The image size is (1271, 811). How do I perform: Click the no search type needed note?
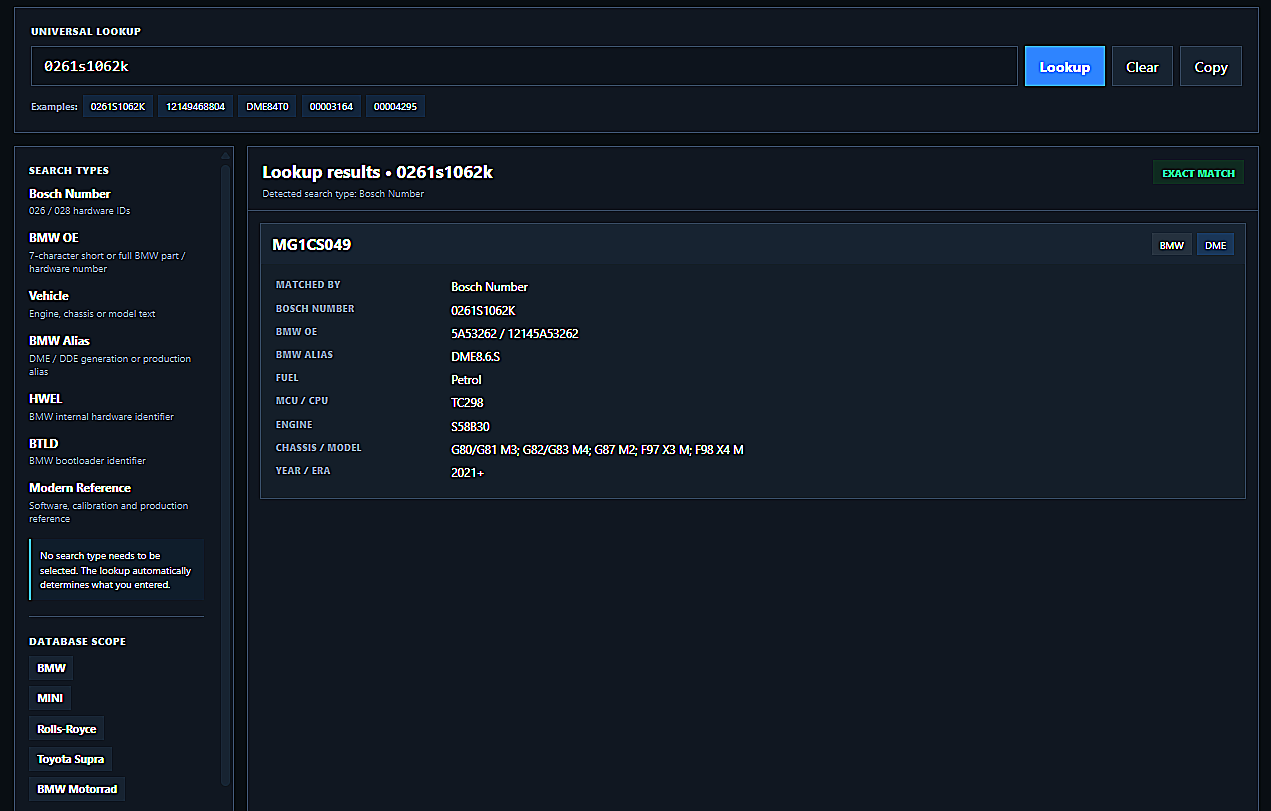point(116,570)
